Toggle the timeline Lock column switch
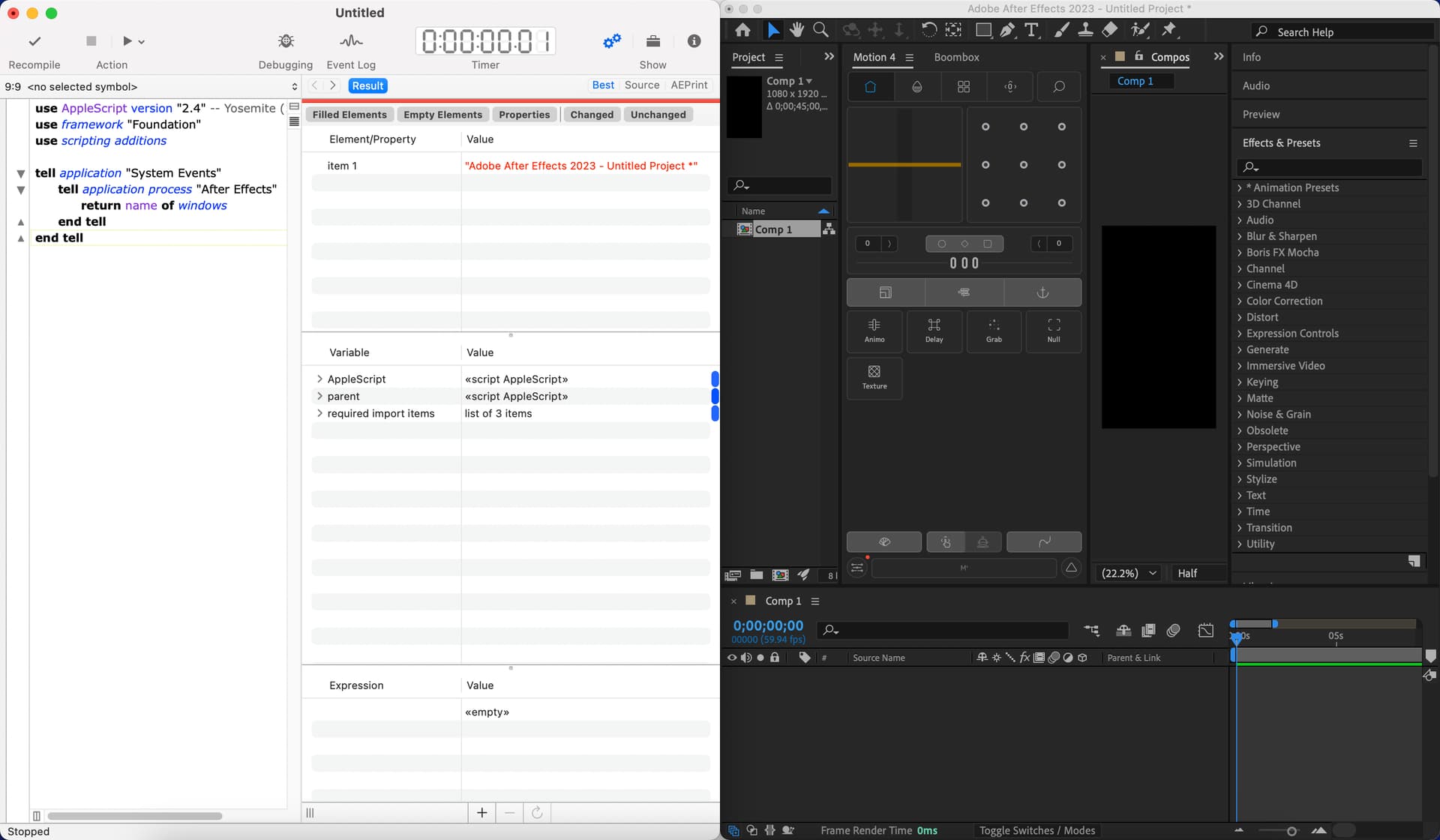This screenshot has height=840, width=1440. pos(775,658)
